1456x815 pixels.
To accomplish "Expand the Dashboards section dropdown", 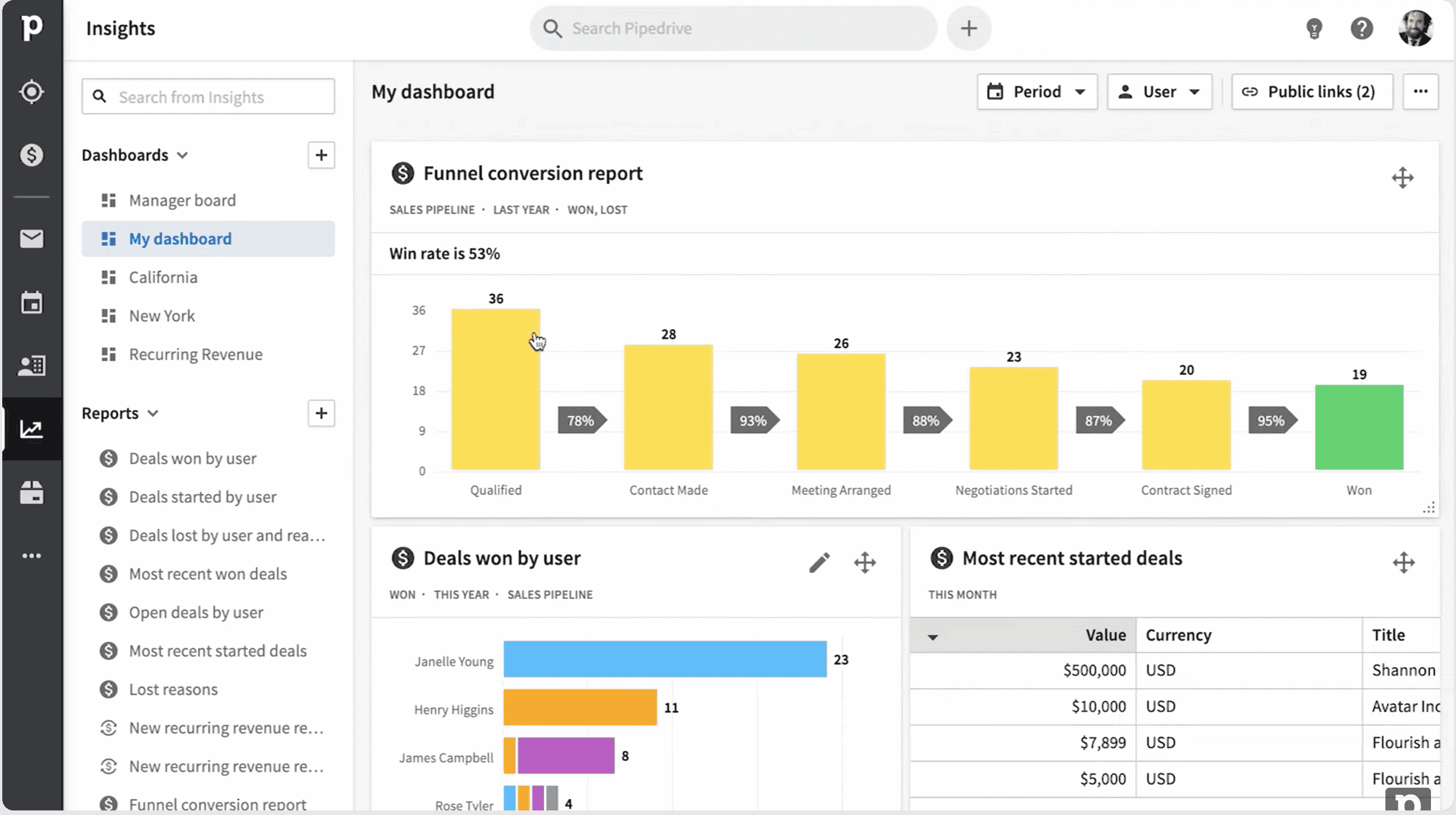I will click(x=182, y=155).
